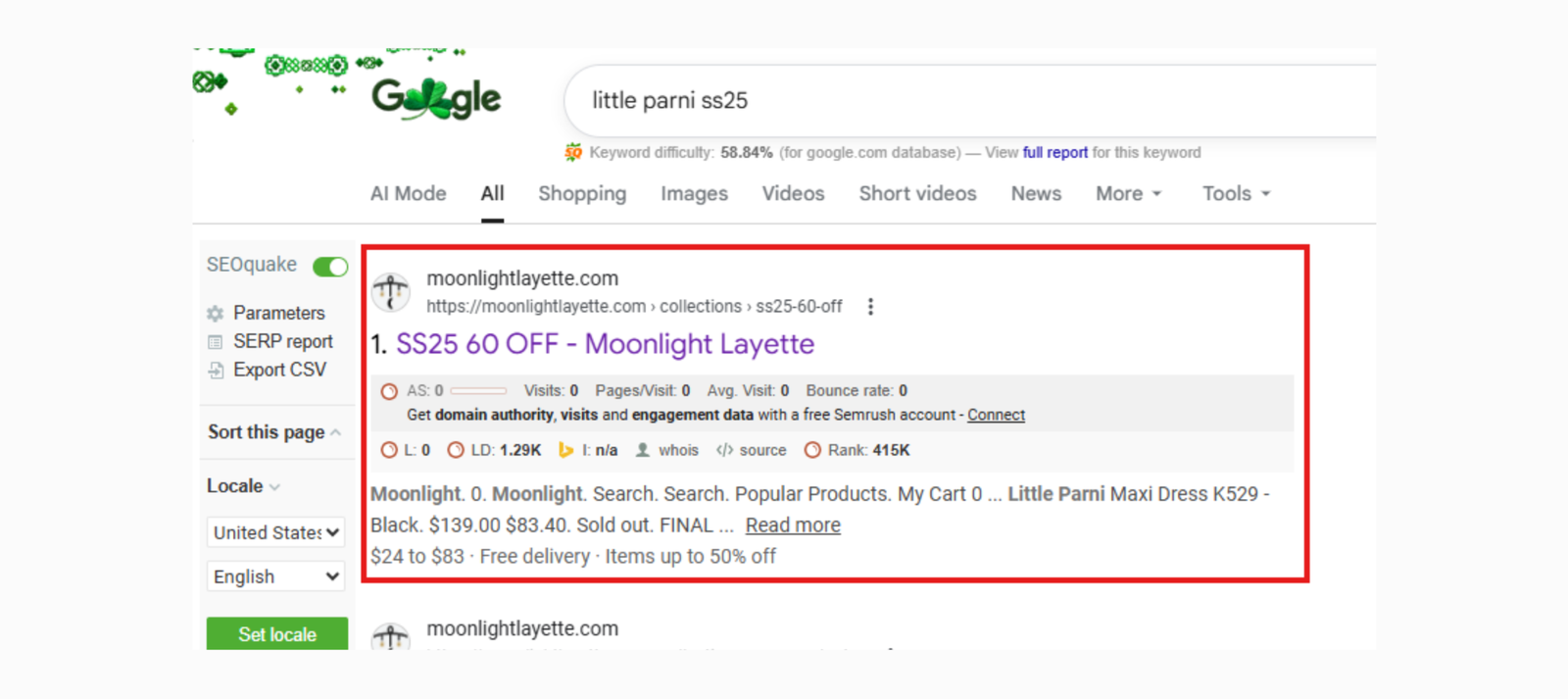Click the Parameters gear icon
The height and width of the screenshot is (699, 1568).
tap(216, 314)
